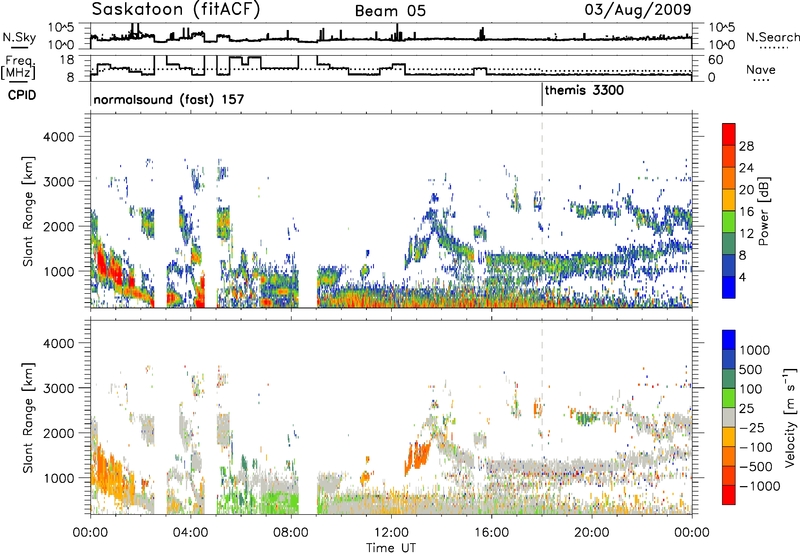Click the 28 tick on the Power colorbar
The image size is (800, 554).
click(746, 146)
